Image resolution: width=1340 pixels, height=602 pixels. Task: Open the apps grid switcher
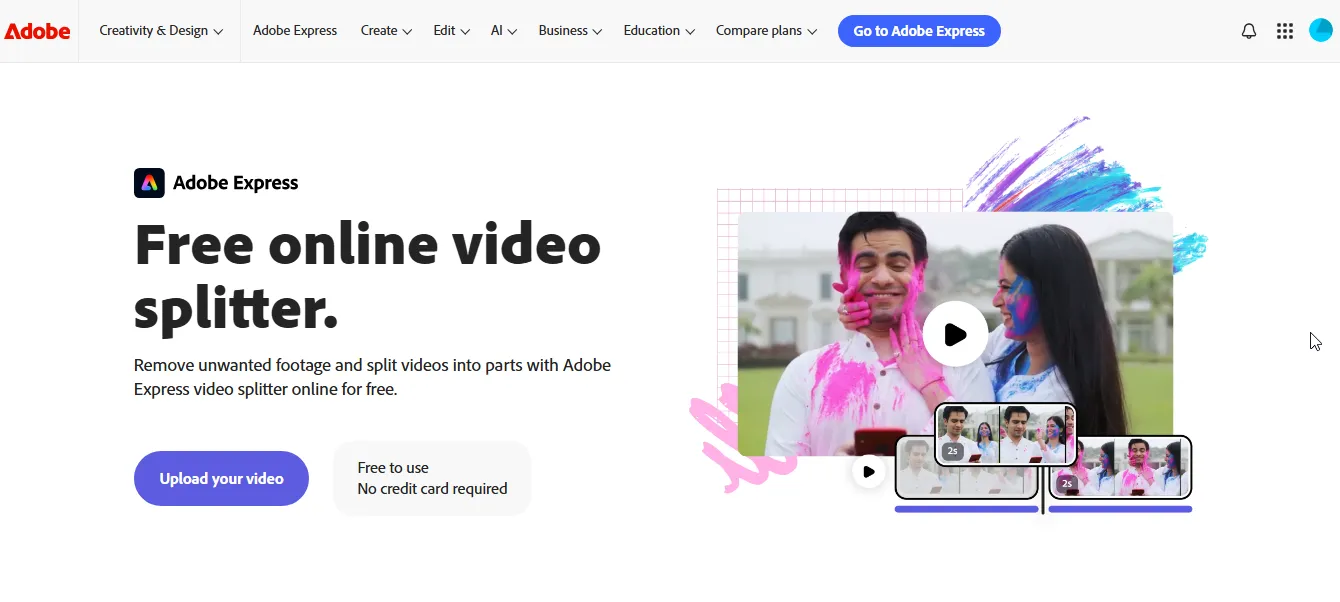(1285, 31)
